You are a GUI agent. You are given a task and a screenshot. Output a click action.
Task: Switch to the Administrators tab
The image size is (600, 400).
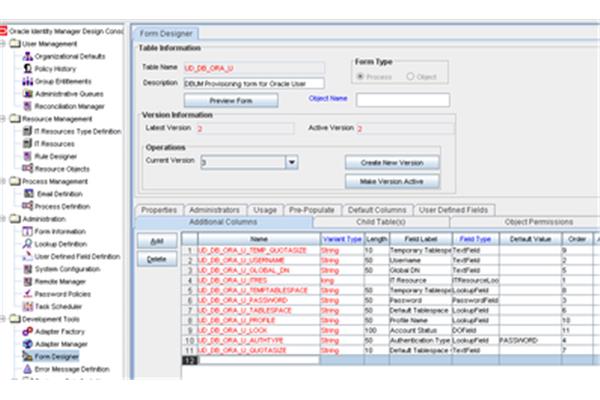(214, 210)
